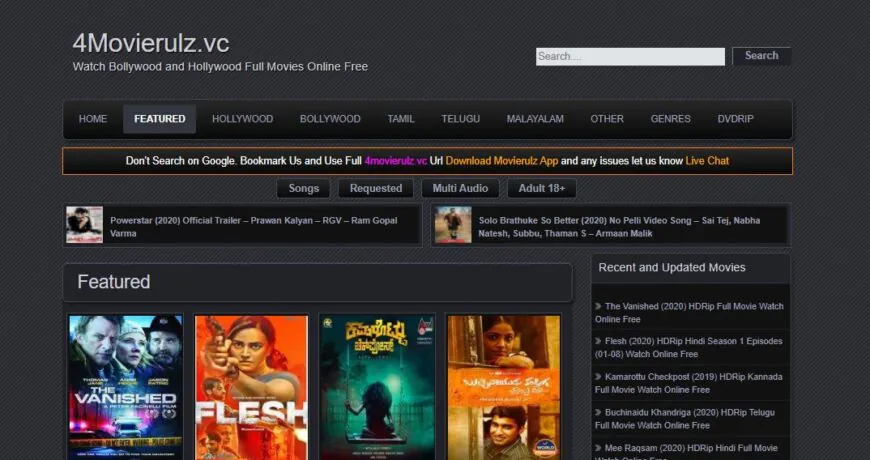Open Mee Raqsam (2020) sidebar link
This screenshot has height=460, width=870.
(686, 451)
